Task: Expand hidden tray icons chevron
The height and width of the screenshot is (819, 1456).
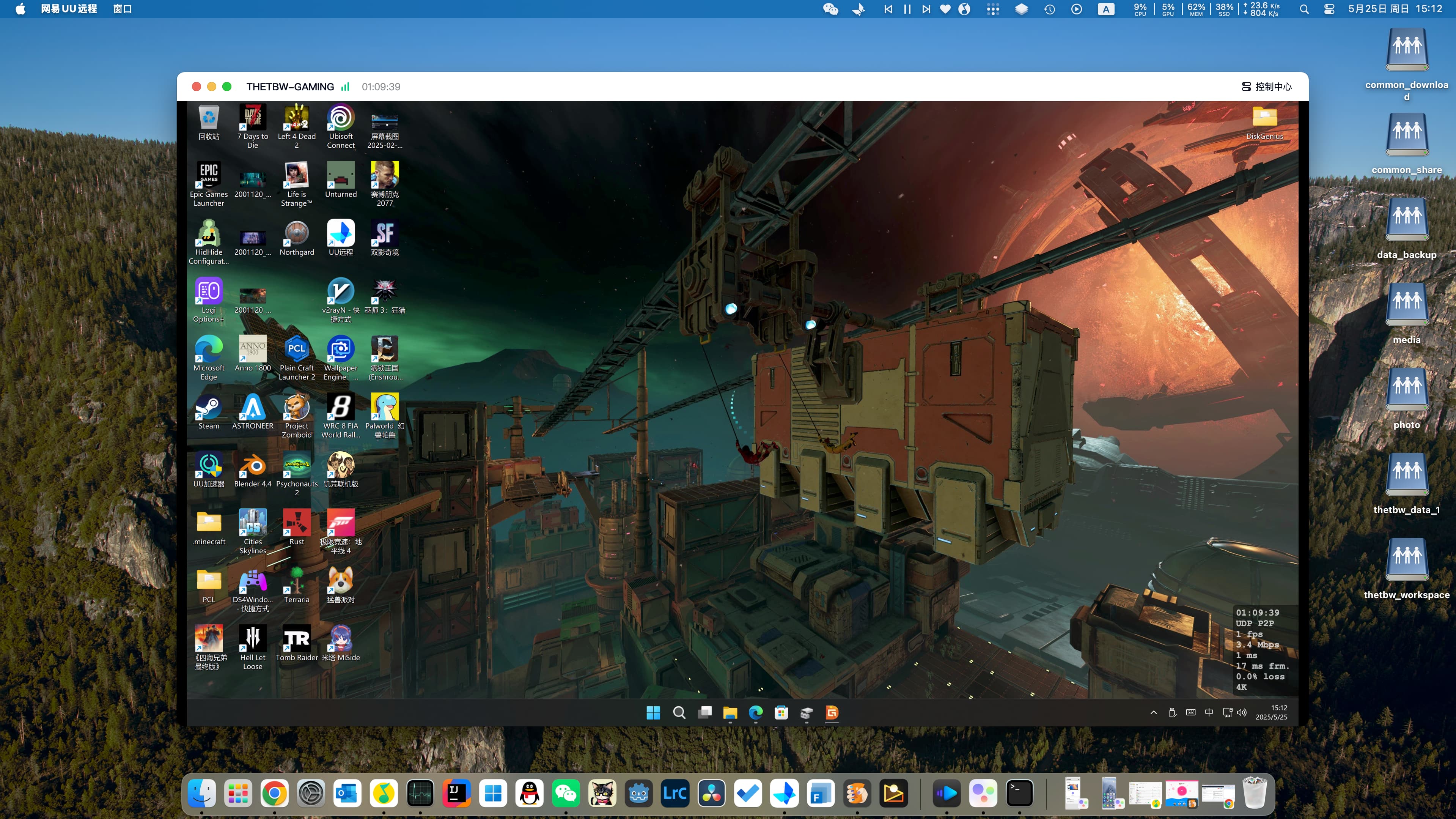Action: [1154, 713]
